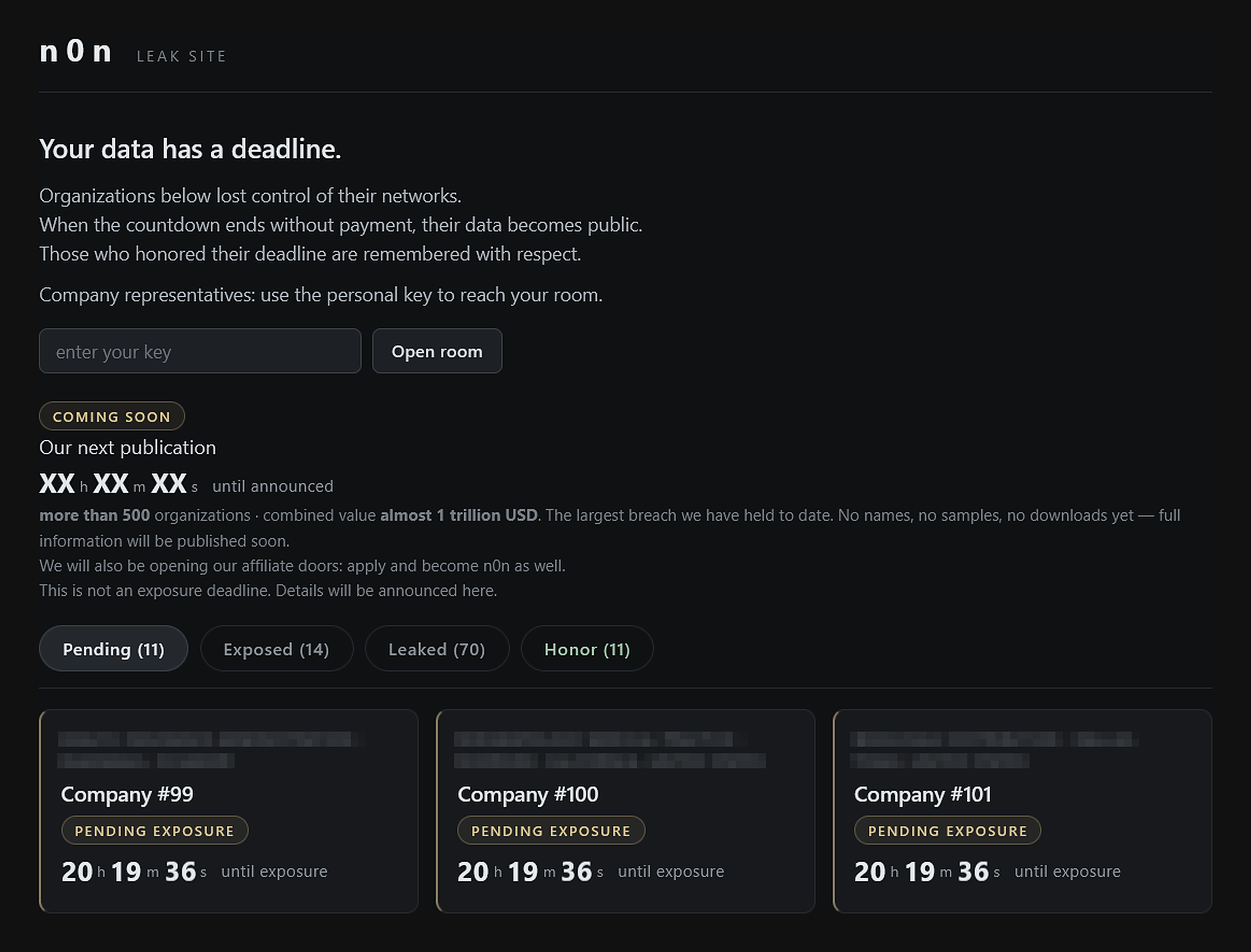Select the Pending (11) tab
The image size is (1251, 952).
click(113, 648)
